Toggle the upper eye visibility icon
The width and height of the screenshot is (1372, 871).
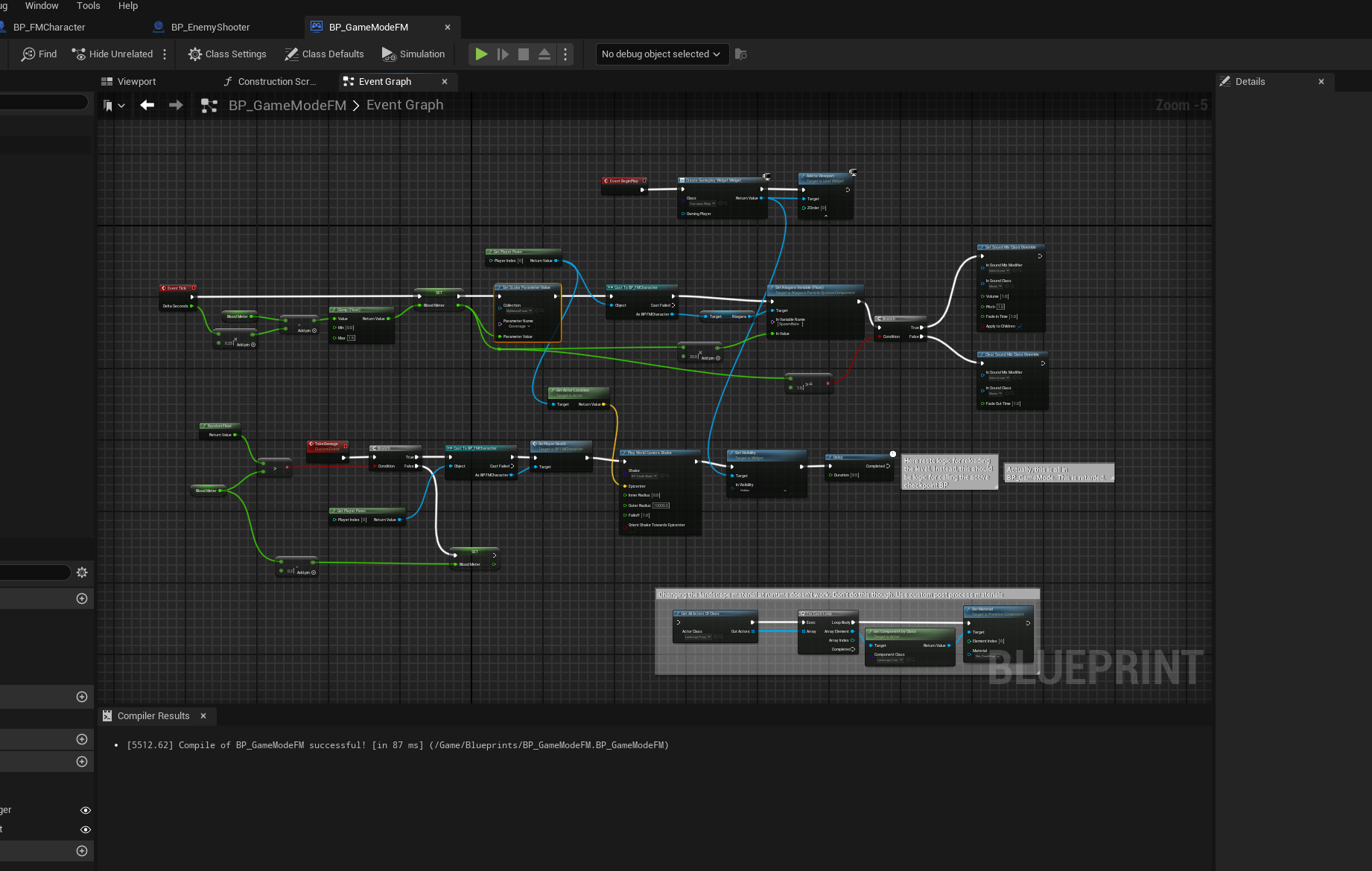(x=86, y=810)
